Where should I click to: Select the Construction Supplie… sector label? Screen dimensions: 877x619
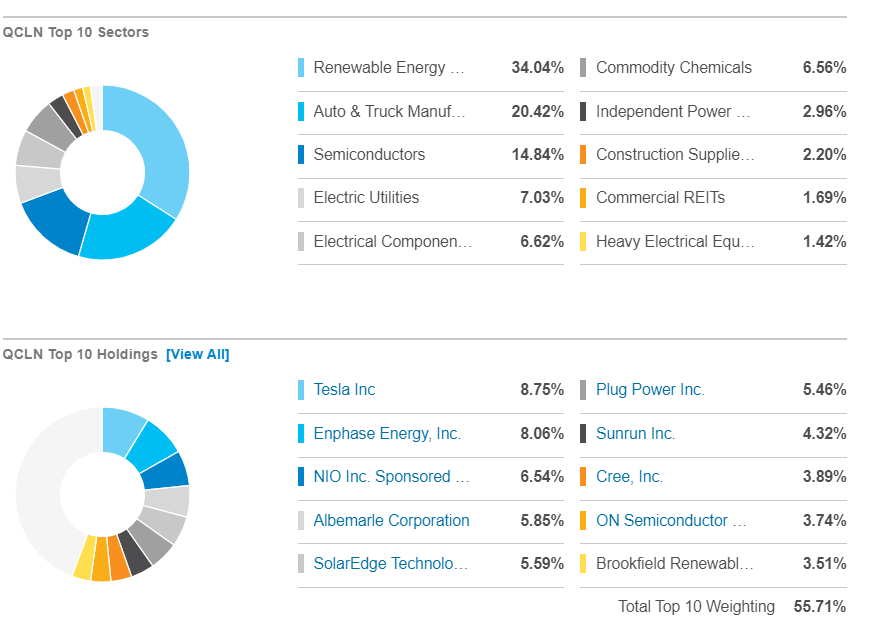point(675,154)
